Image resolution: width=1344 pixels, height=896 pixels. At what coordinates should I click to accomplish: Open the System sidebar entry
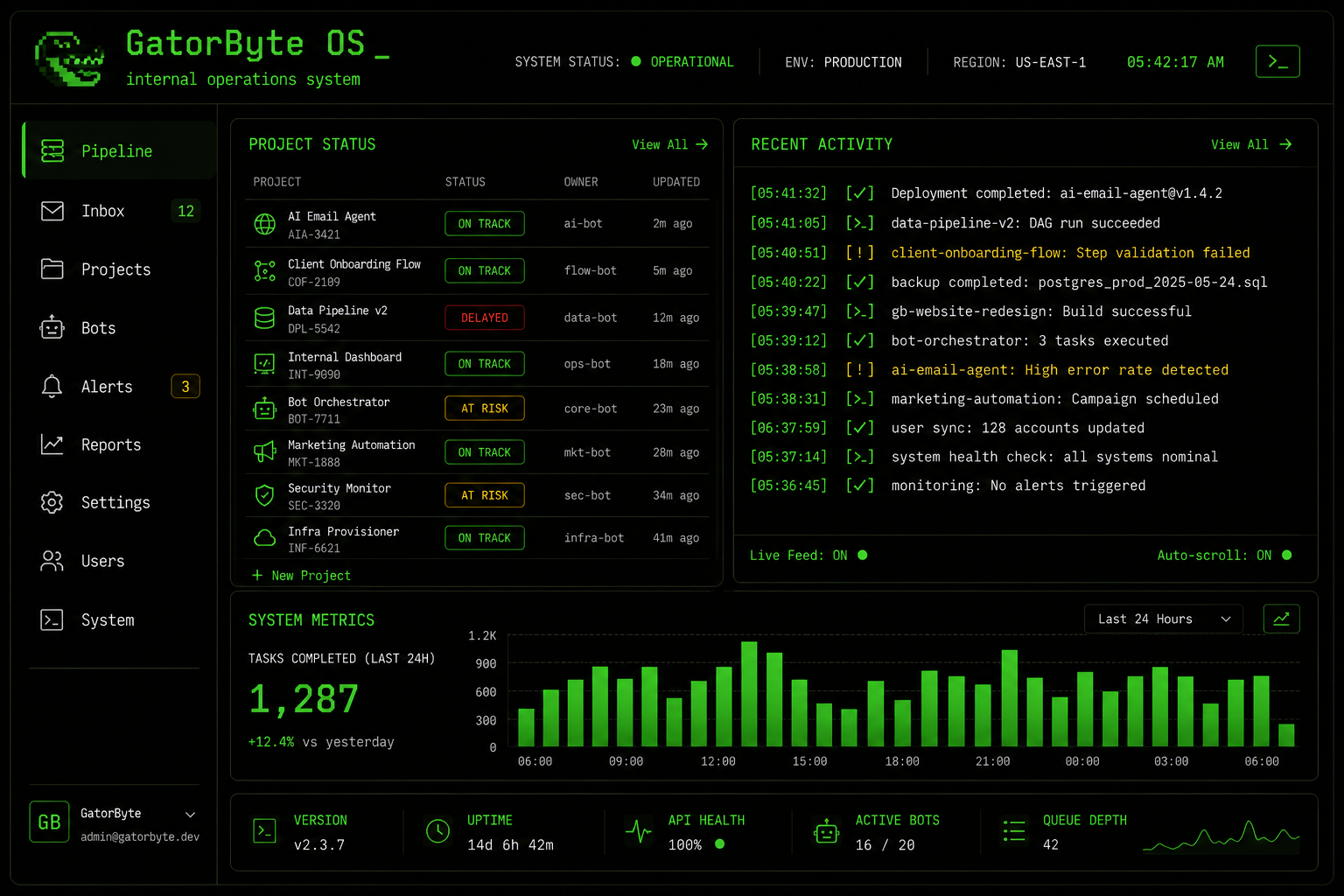(x=120, y=619)
